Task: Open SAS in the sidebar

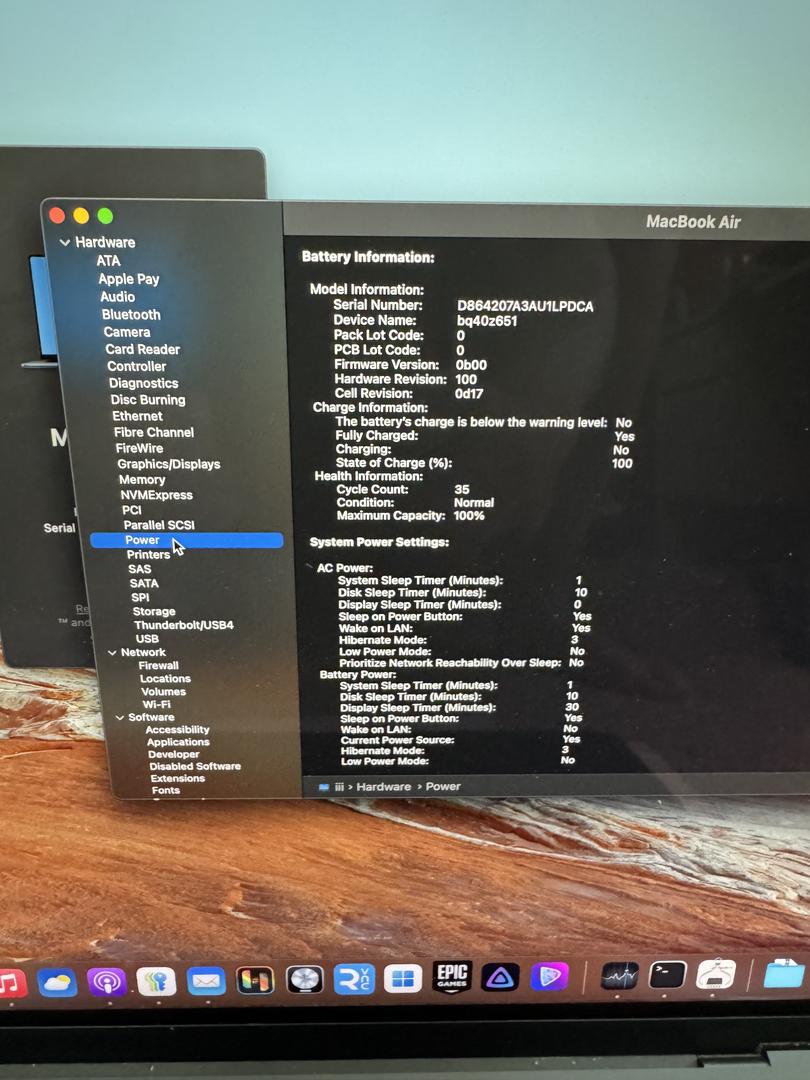Action: coord(139,569)
